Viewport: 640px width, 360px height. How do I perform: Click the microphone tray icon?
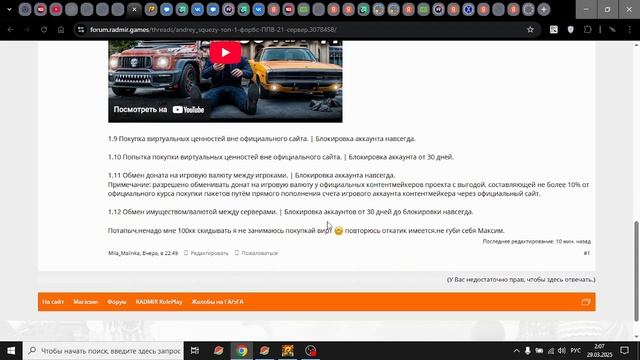coord(528,351)
